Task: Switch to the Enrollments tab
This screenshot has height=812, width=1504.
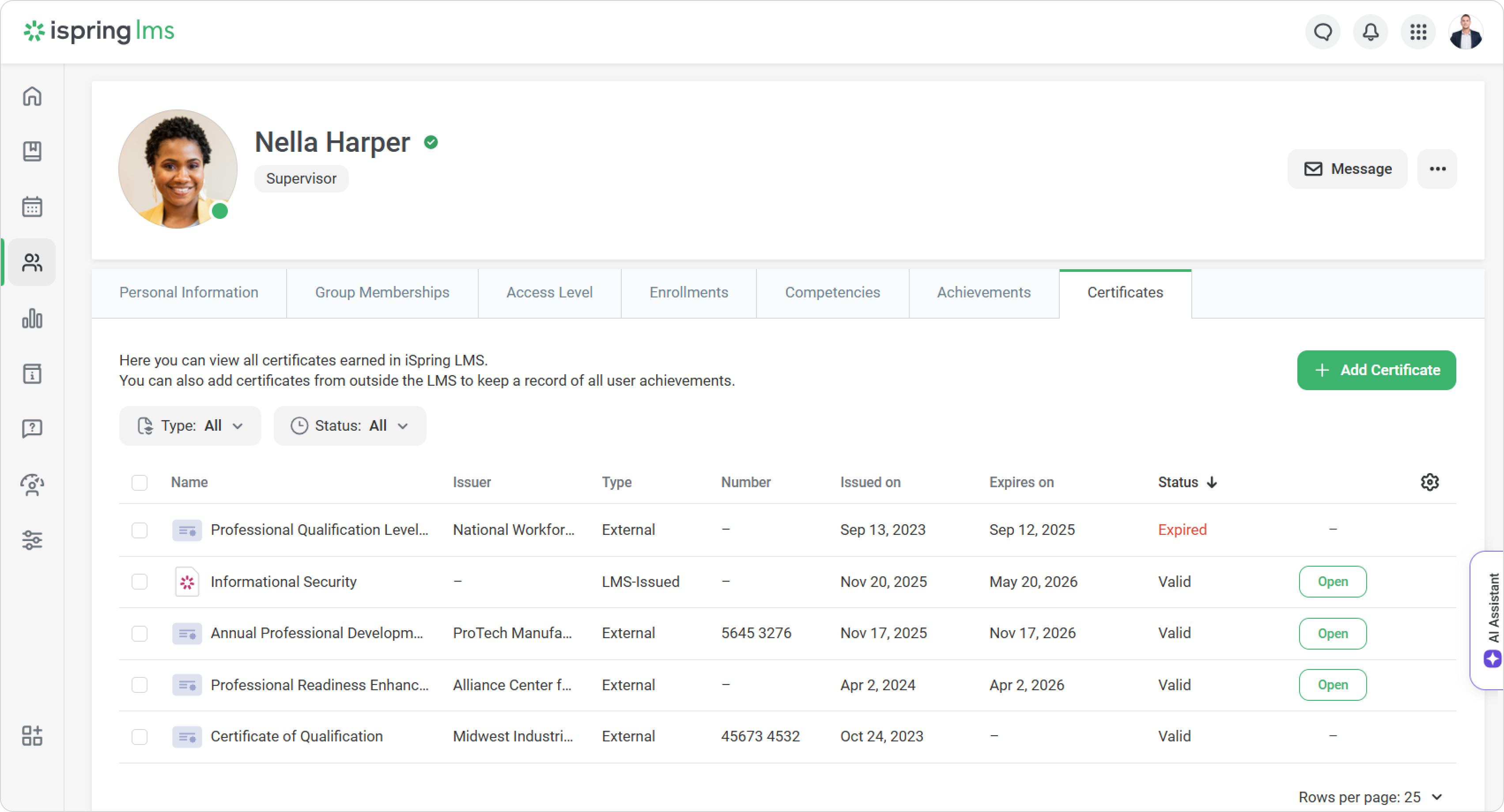Action: tap(688, 293)
